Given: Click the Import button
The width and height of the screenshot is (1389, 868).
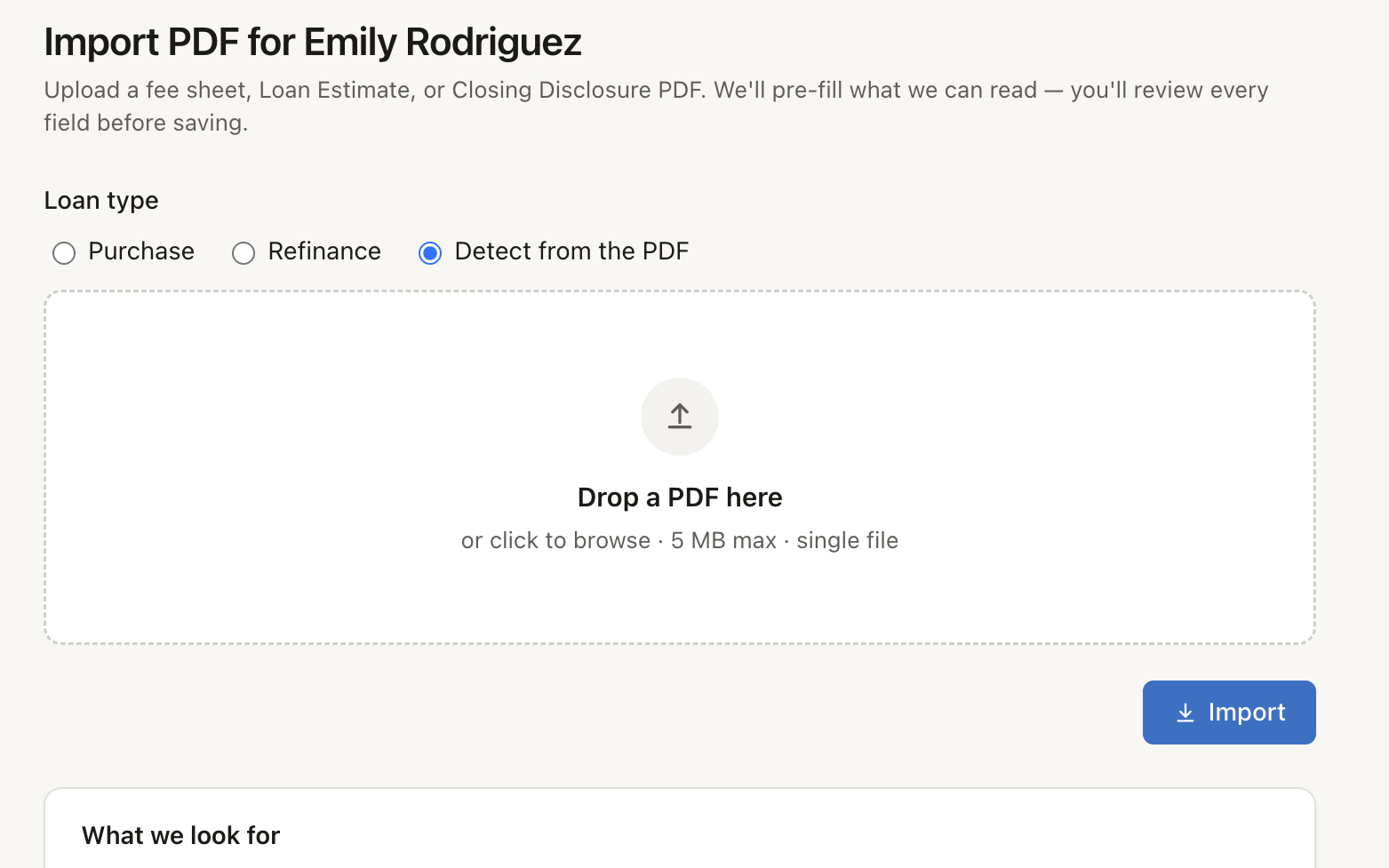Looking at the screenshot, I should tap(1229, 713).
